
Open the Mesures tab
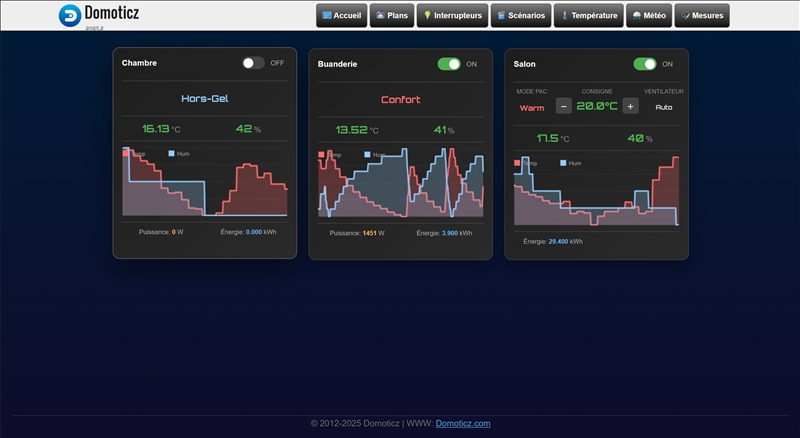pyautogui.click(x=702, y=15)
